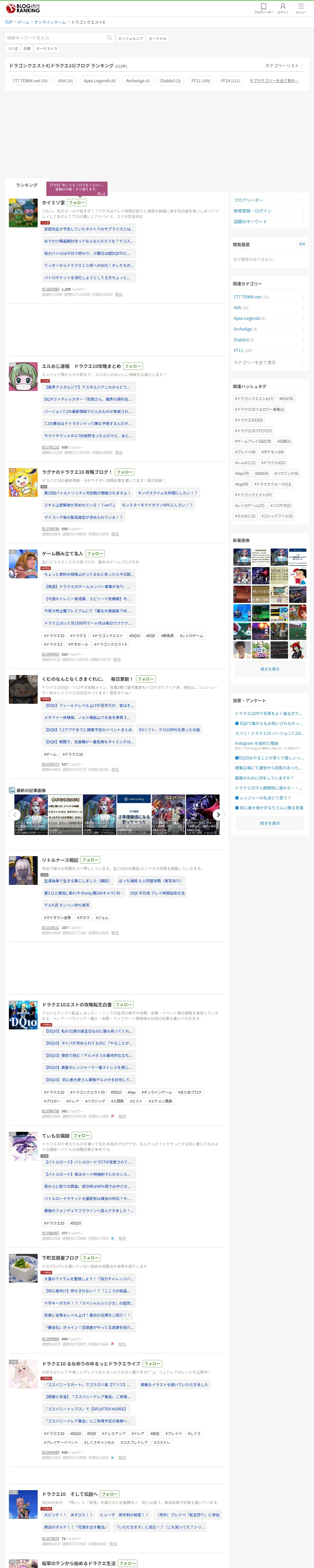The image size is (314, 1568).
Task: Follow ラグナのドラクエ10 攻略ブログ
Action: pyautogui.click(x=124, y=472)
